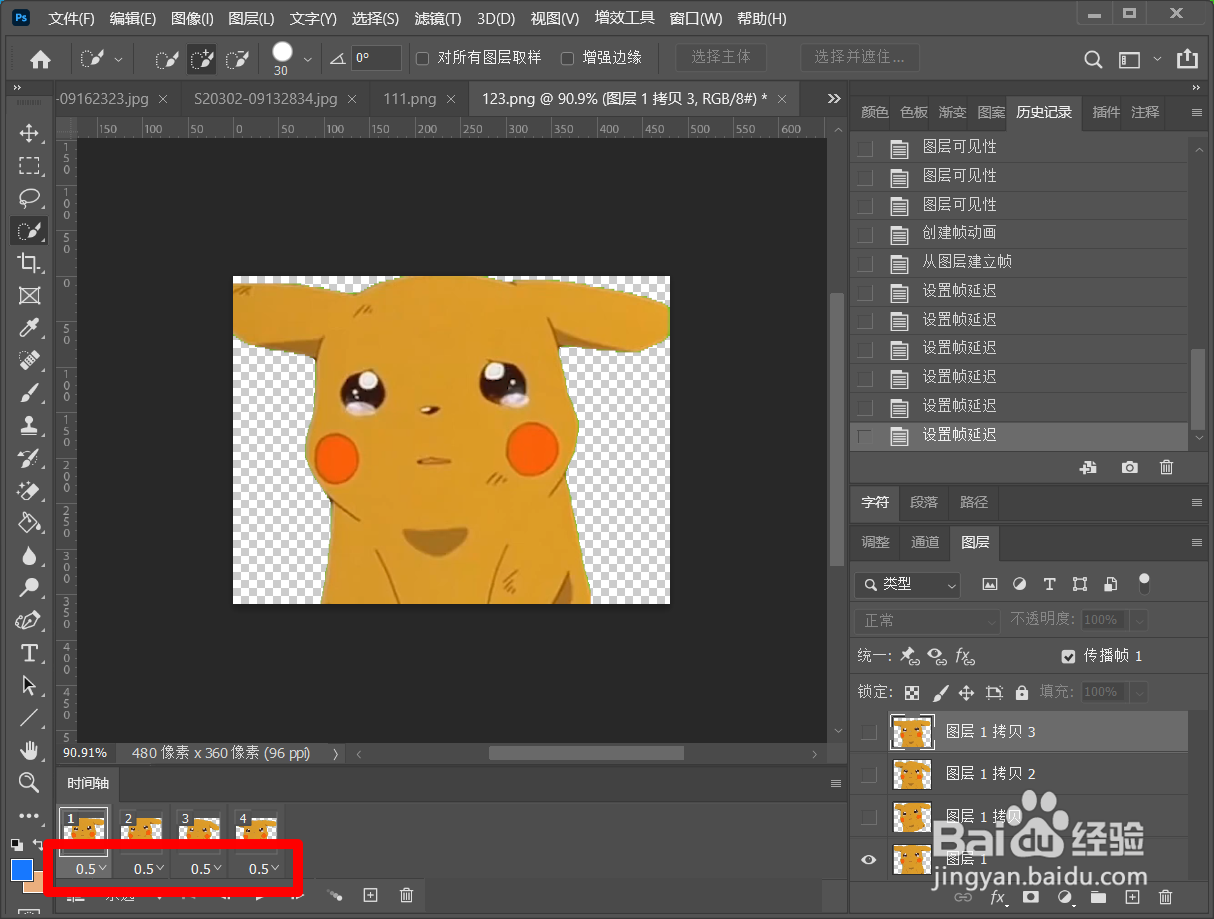
Task: Duplicate the selected frame in timeline
Action: click(370, 895)
